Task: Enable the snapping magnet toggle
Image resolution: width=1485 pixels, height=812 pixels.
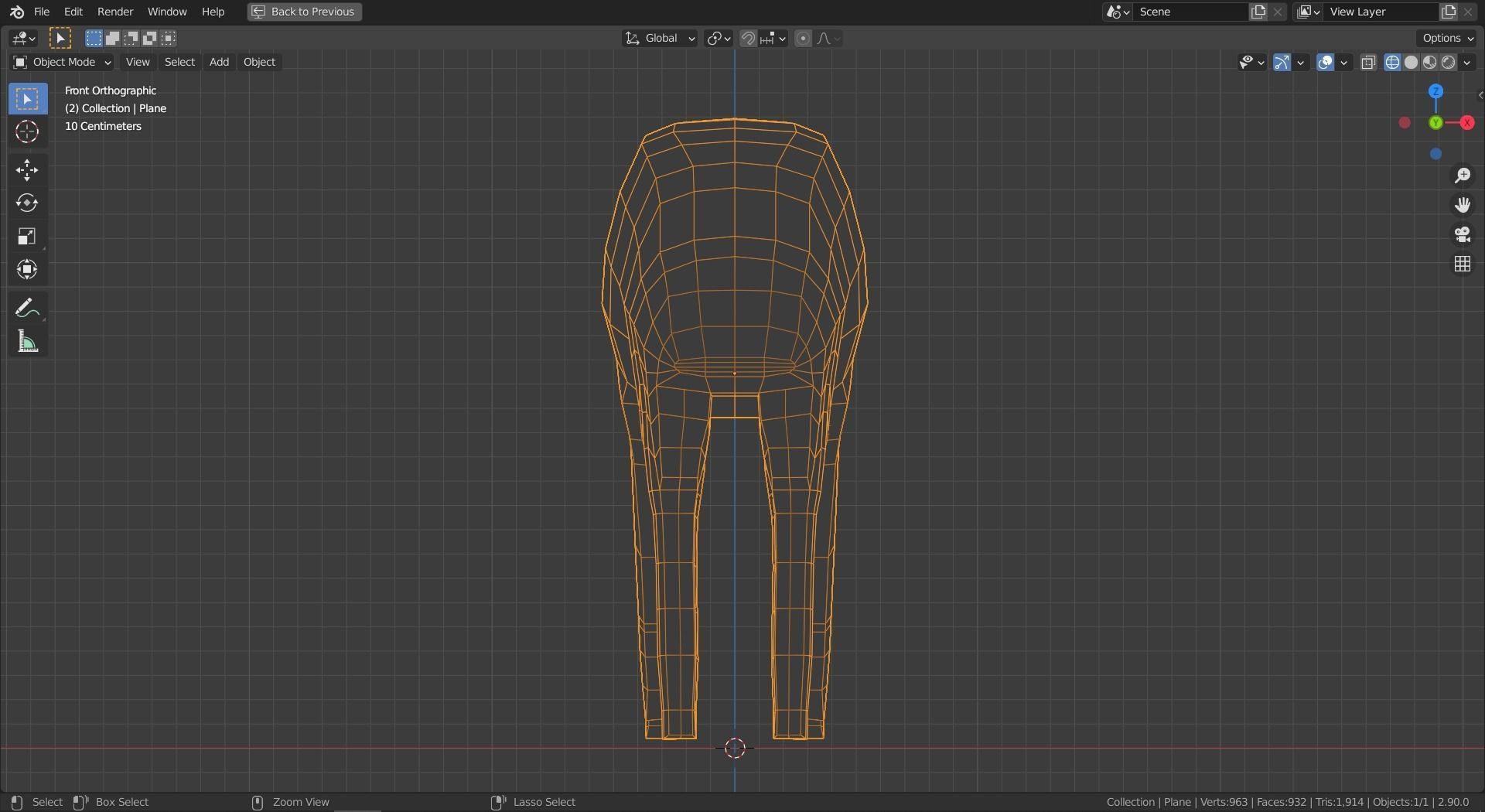Action: tap(748, 38)
